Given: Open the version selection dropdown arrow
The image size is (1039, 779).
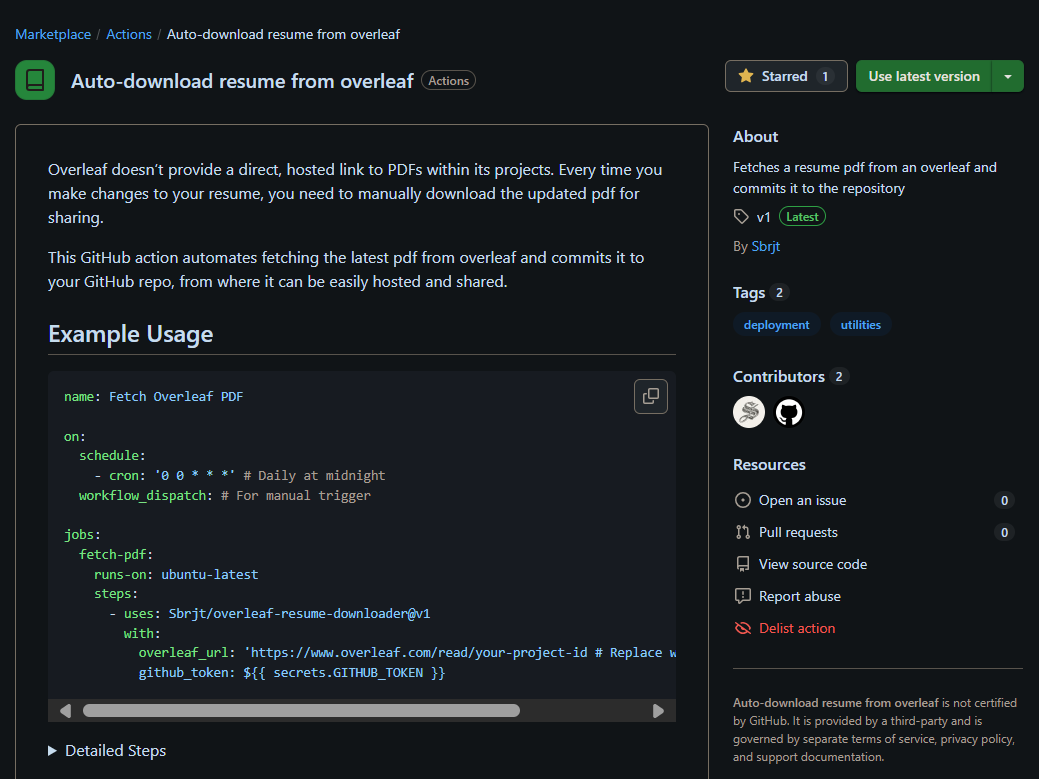Looking at the screenshot, I should coord(1007,76).
